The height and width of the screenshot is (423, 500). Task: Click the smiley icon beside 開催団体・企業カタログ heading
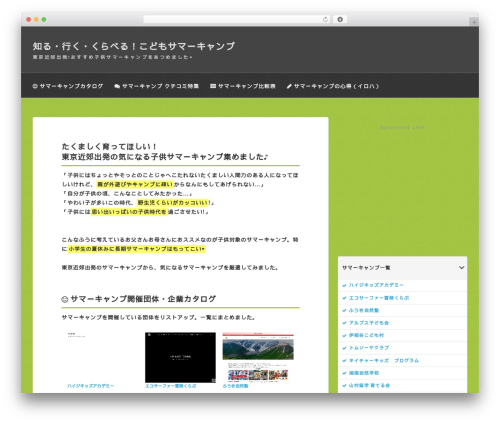click(x=65, y=299)
